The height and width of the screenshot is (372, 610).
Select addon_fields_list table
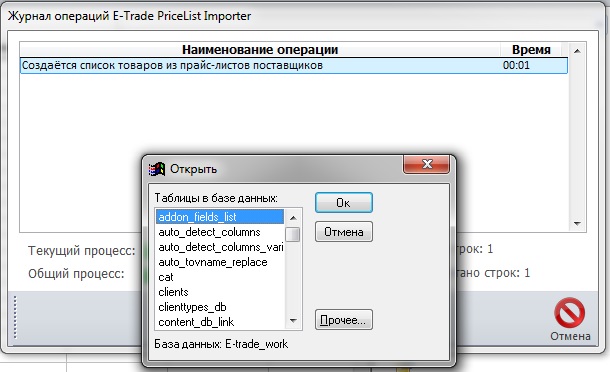pyautogui.click(x=220, y=217)
